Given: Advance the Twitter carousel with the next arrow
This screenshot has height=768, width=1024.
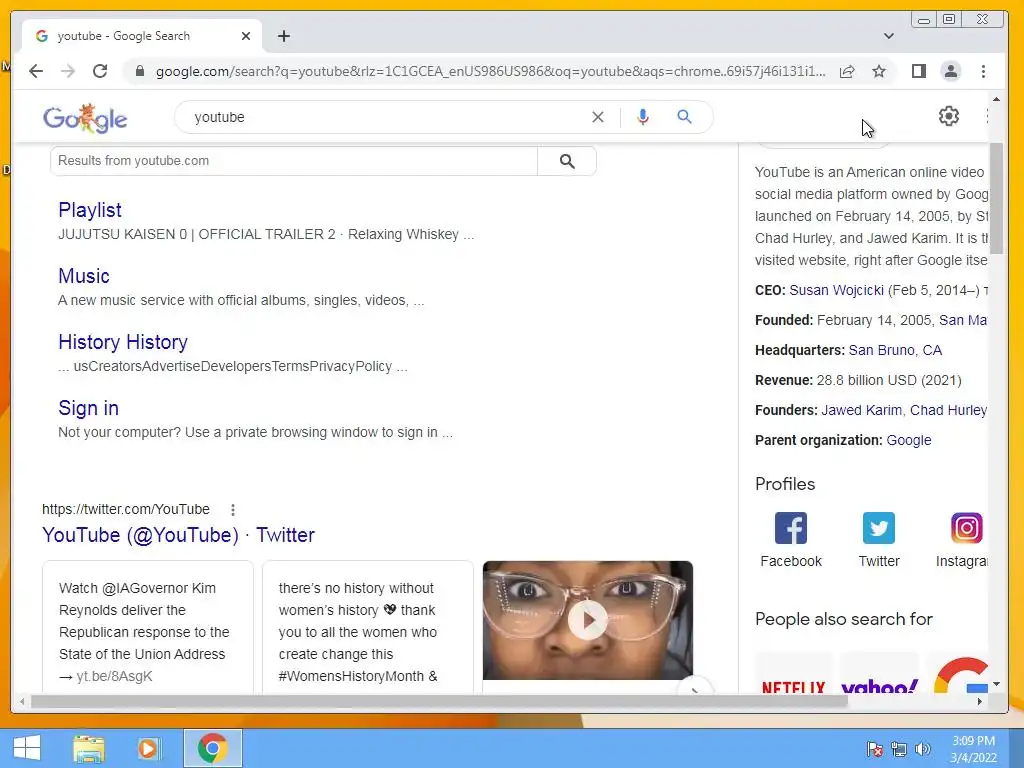Looking at the screenshot, I should tap(695, 687).
